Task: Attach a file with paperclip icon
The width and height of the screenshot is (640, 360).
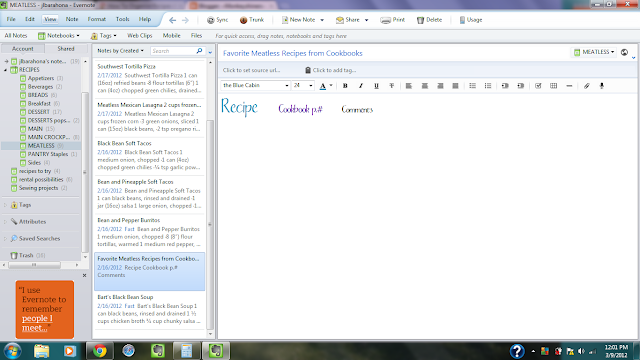Action: pyautogui.click(x=587, y=86)
